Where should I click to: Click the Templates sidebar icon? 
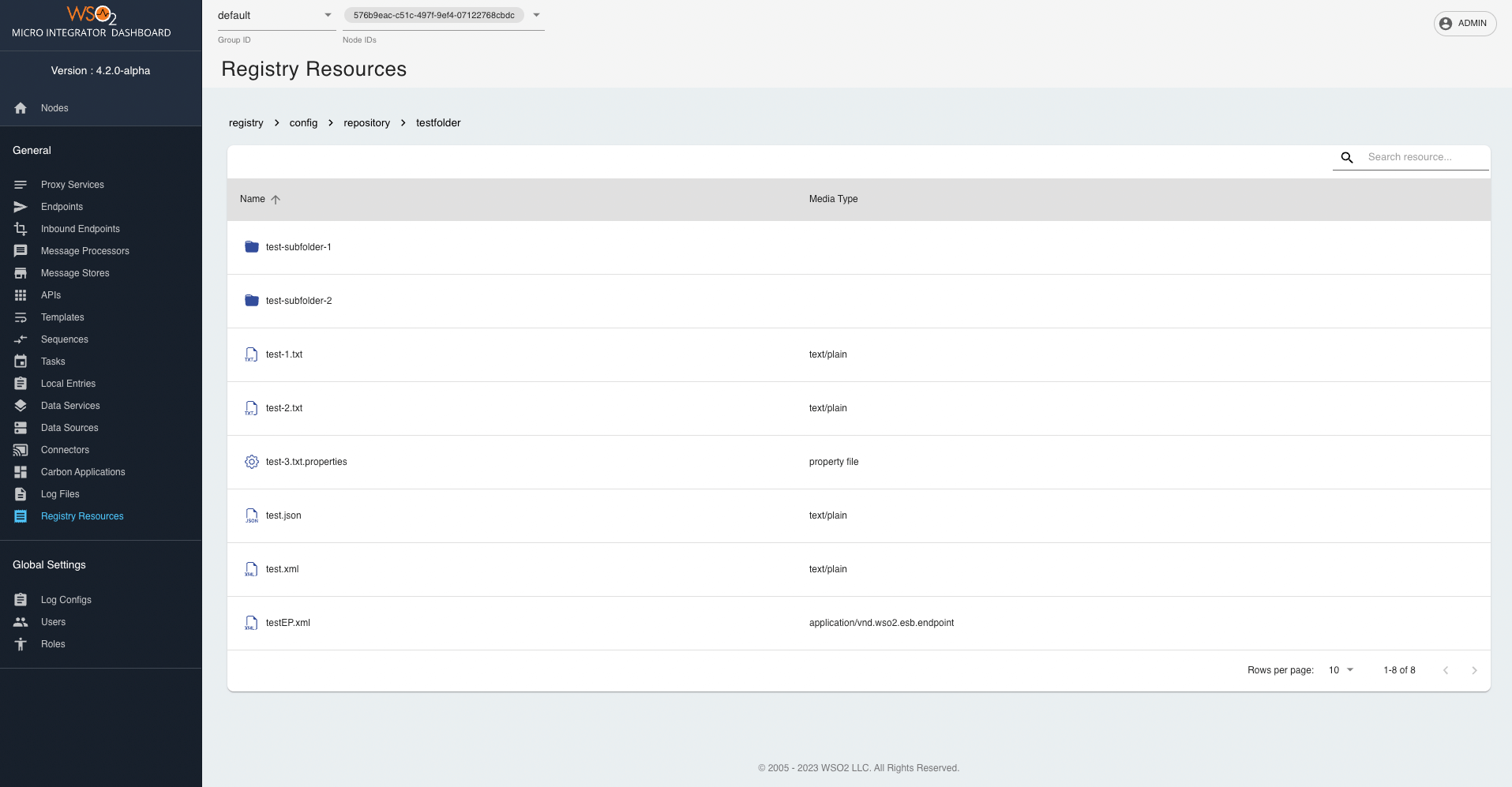(x=21, y=317)
